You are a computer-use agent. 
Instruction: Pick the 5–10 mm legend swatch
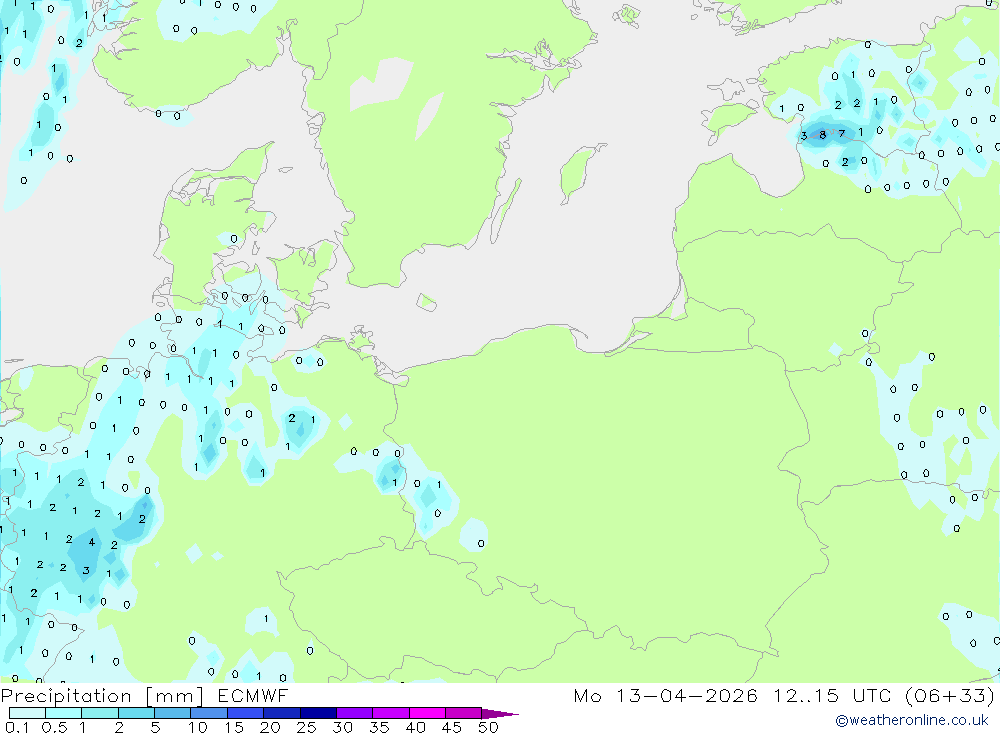[172, 713]
